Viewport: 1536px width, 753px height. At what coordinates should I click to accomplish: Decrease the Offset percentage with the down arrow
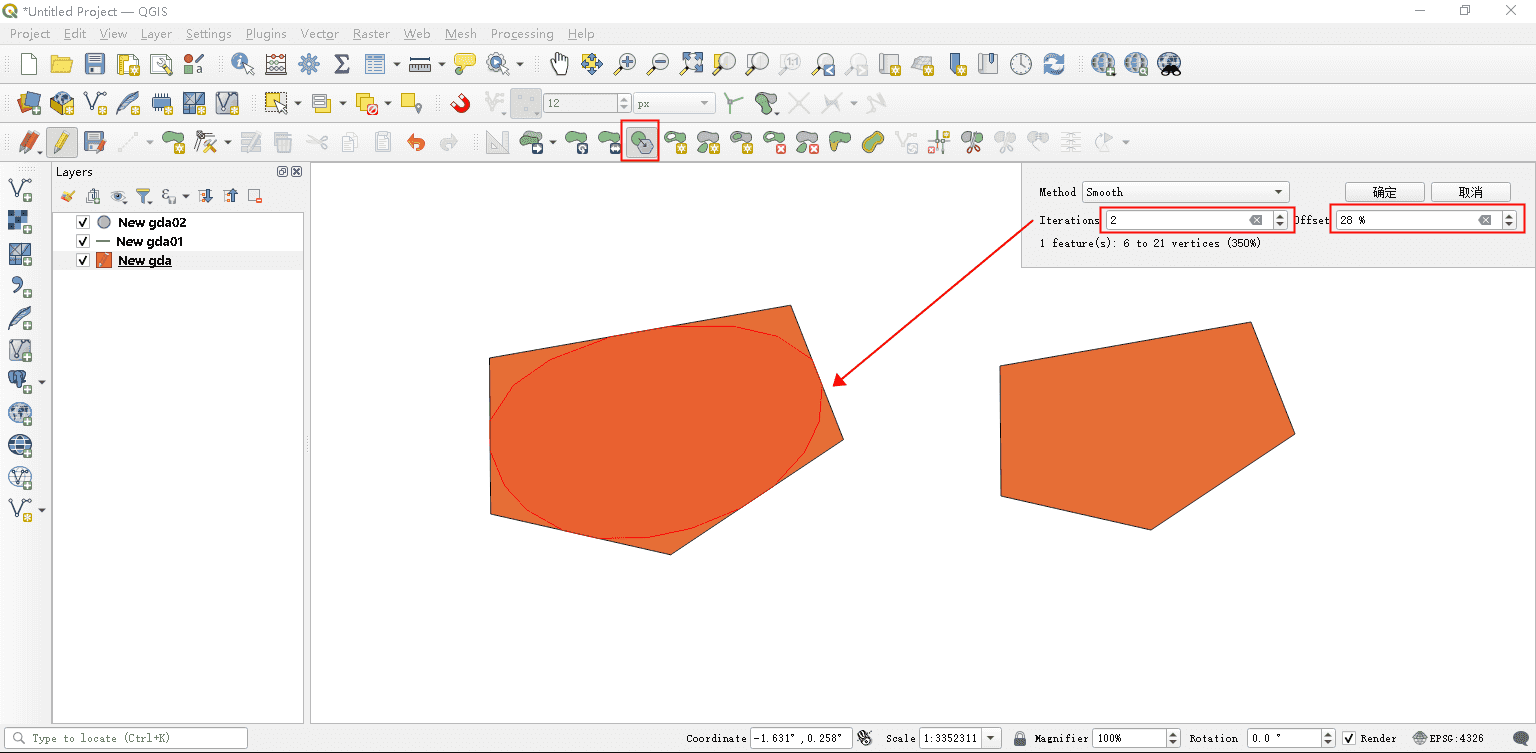(1509, 225)
